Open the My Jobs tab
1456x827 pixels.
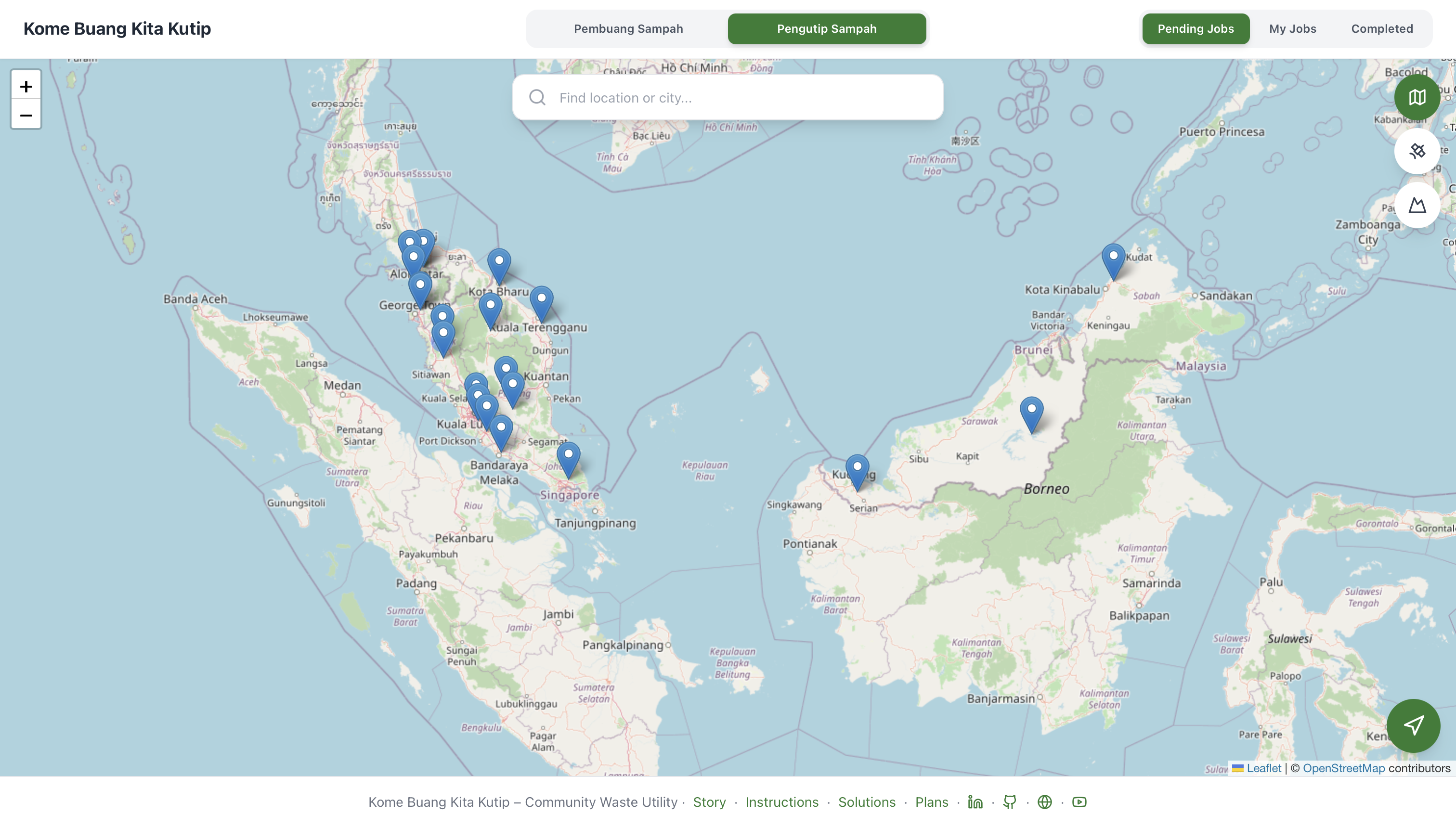1292,29
